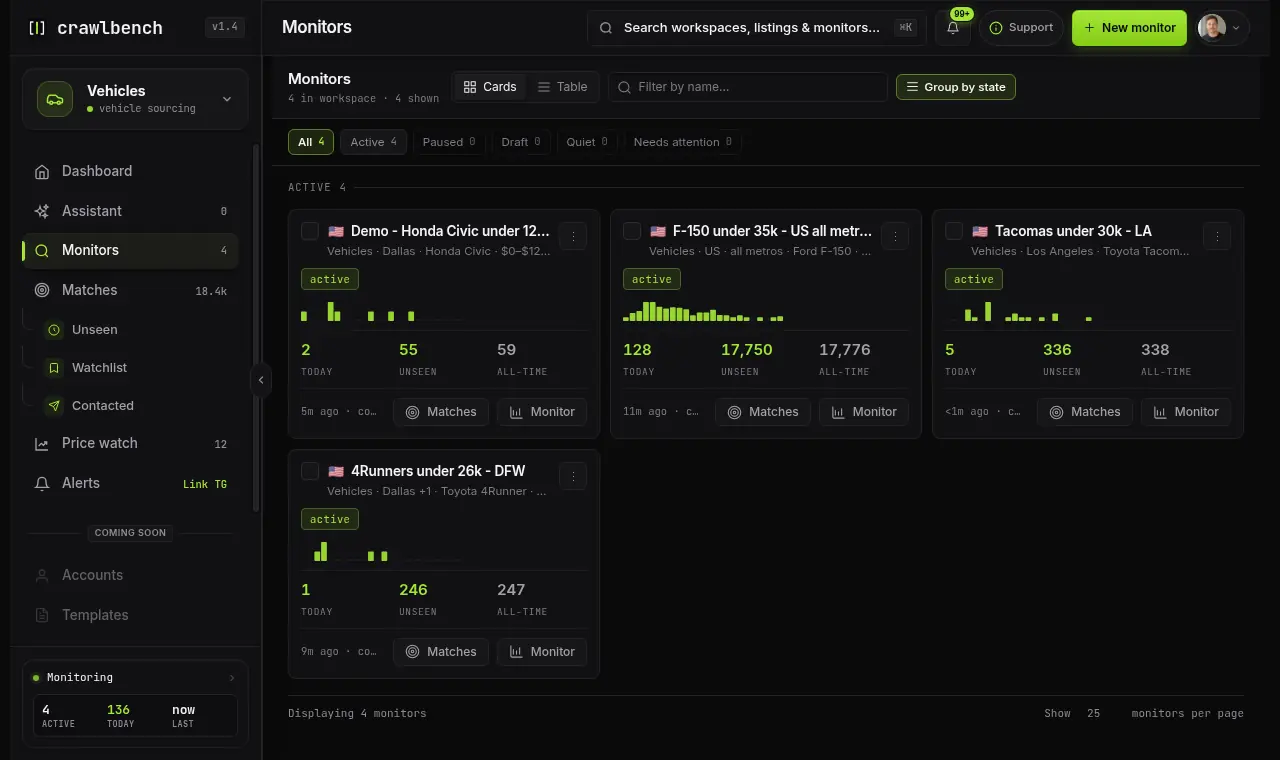
Task: Click the Support button
Action: [1021, 28]
